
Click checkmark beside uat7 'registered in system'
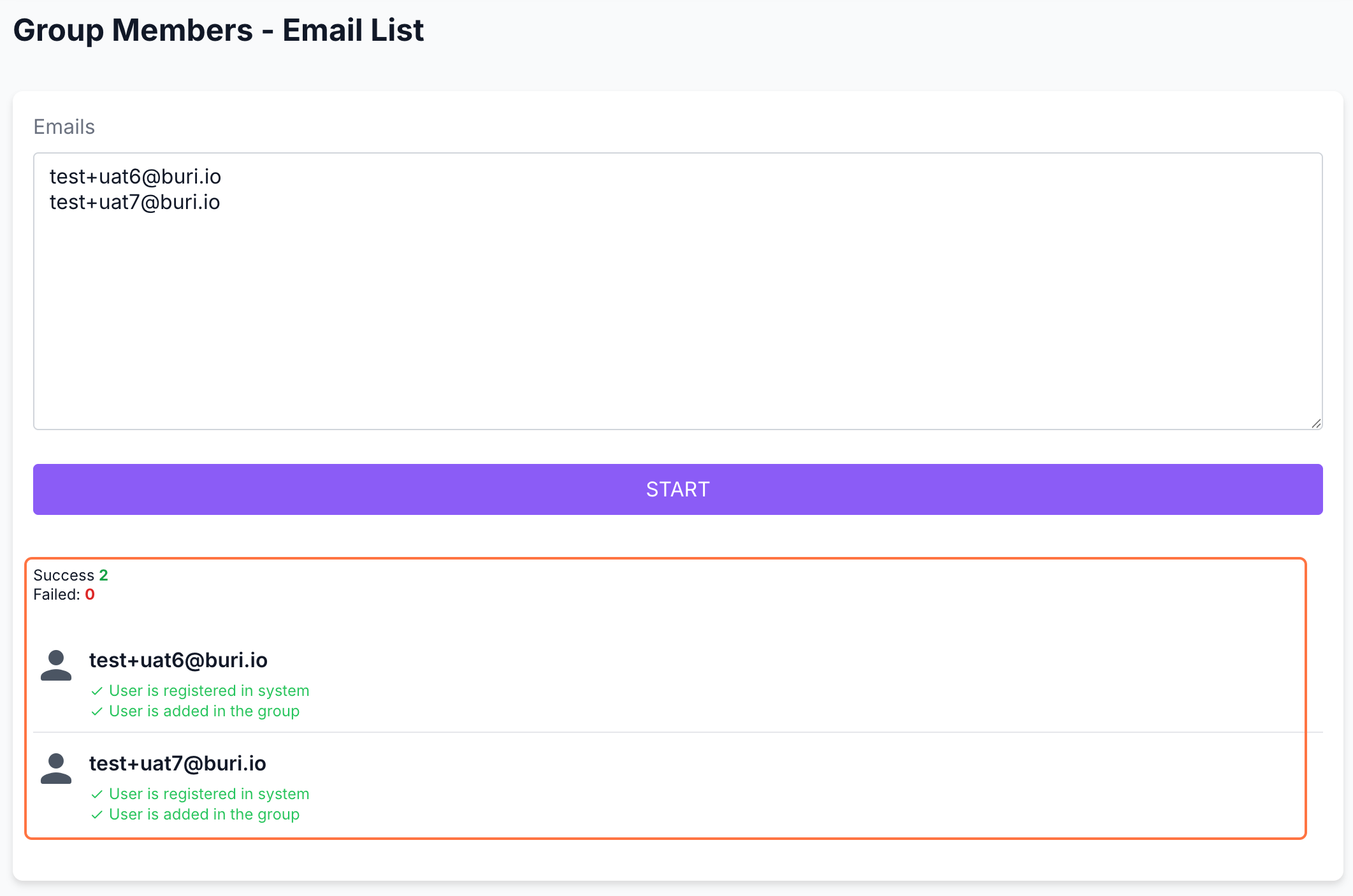tap(97, 795)
